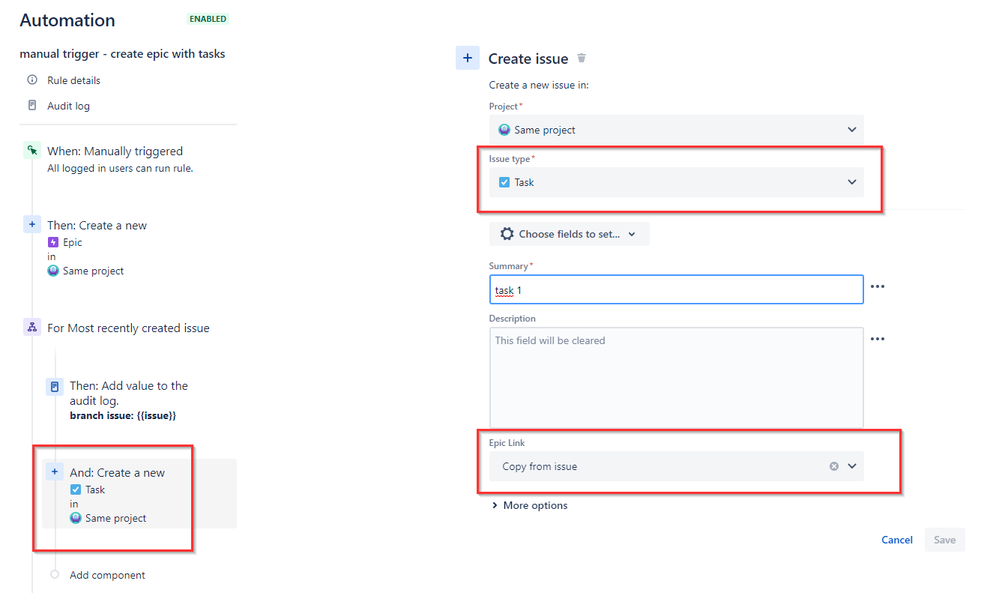Open the Summary field more options ellipsis
Viewport: 999px width, 593px height.
[x=877, y=287]
